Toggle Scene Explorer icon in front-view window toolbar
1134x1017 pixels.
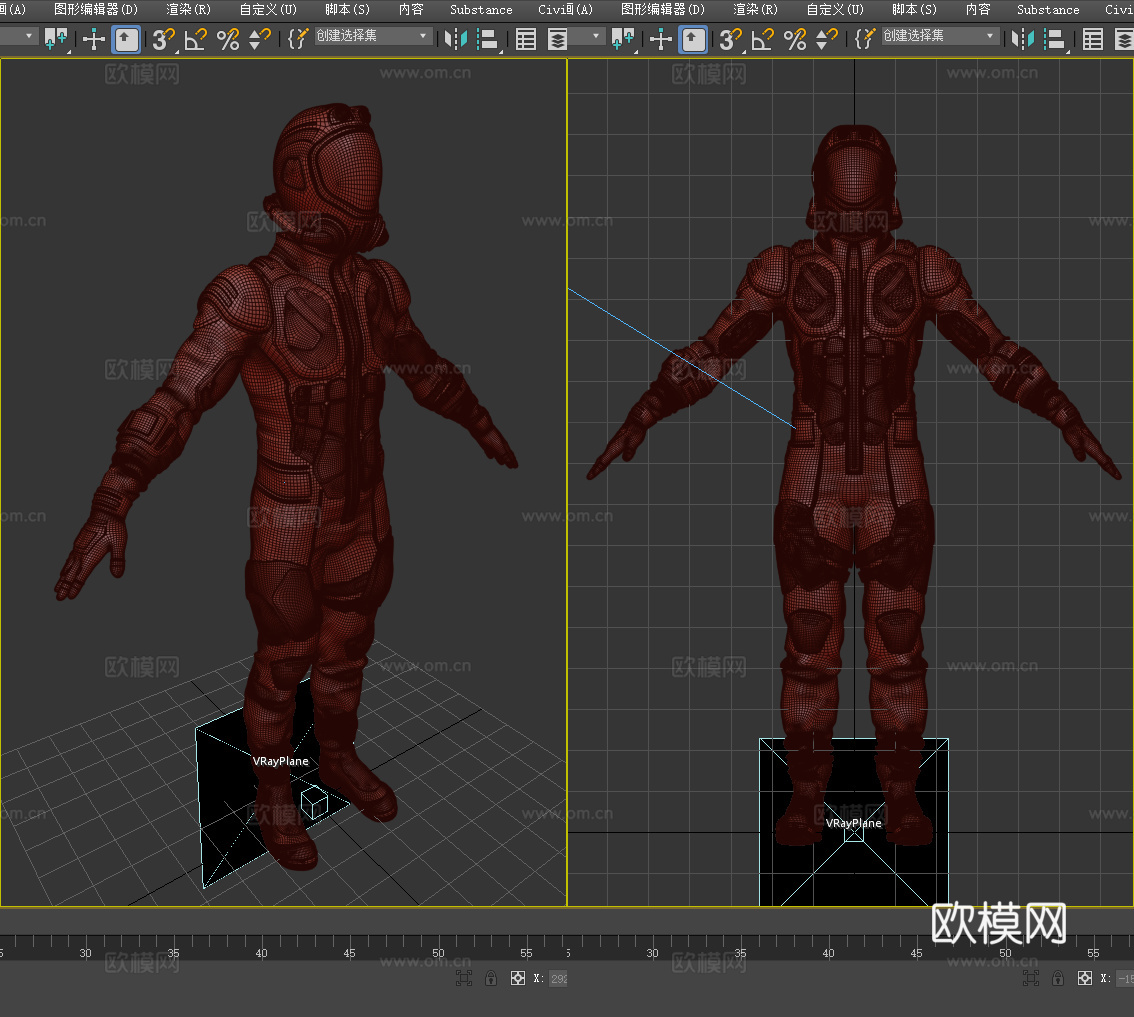click(1093, 39)
